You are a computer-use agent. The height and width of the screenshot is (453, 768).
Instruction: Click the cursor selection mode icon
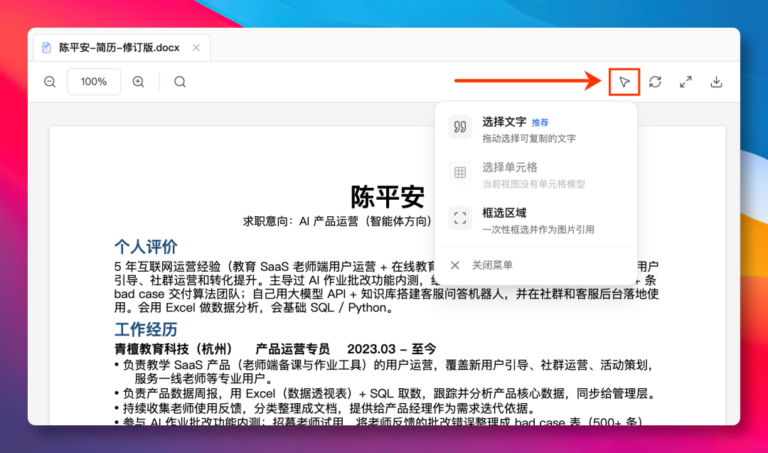[x=624, y=82]
